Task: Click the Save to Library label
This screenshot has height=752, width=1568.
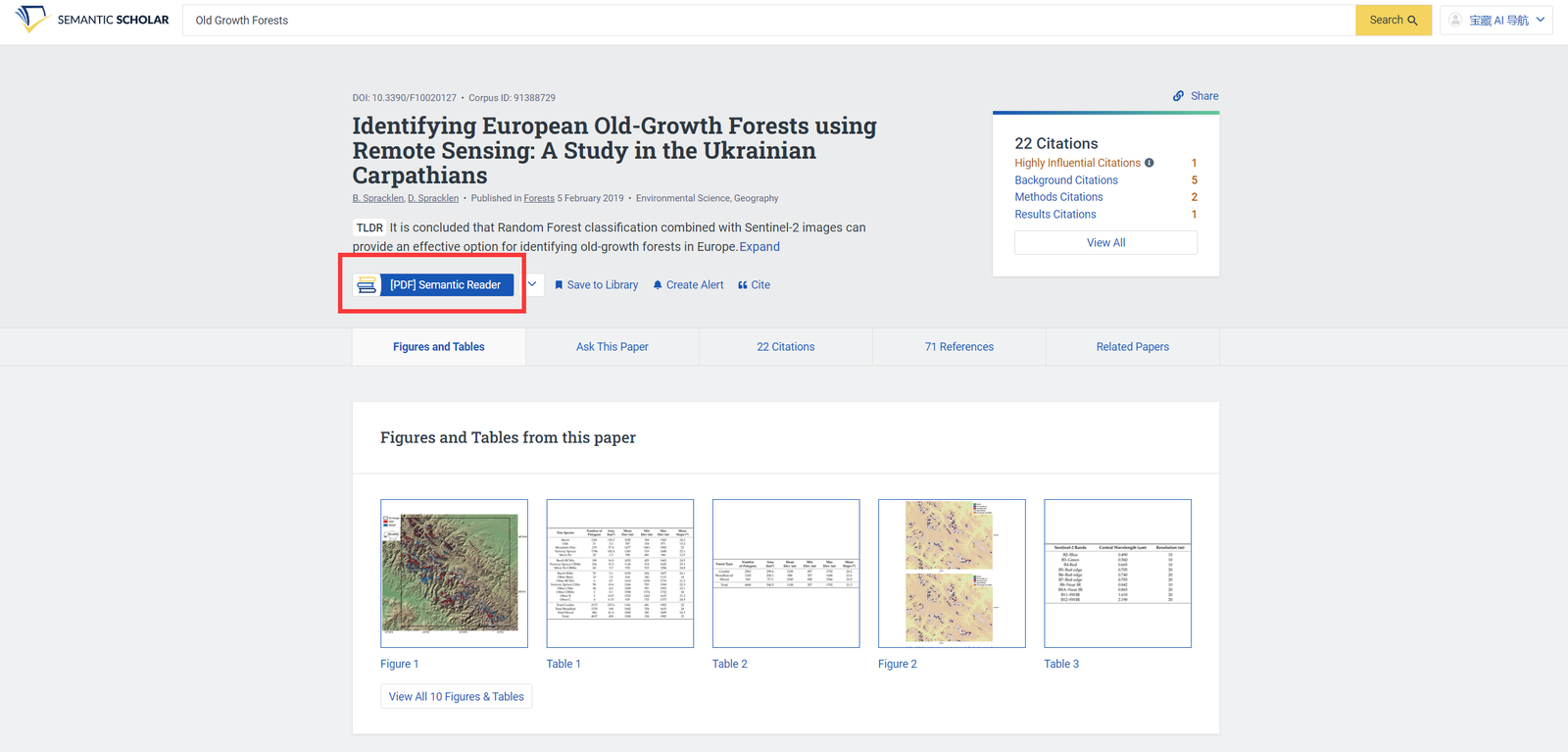Action: (x=603, y=285)
